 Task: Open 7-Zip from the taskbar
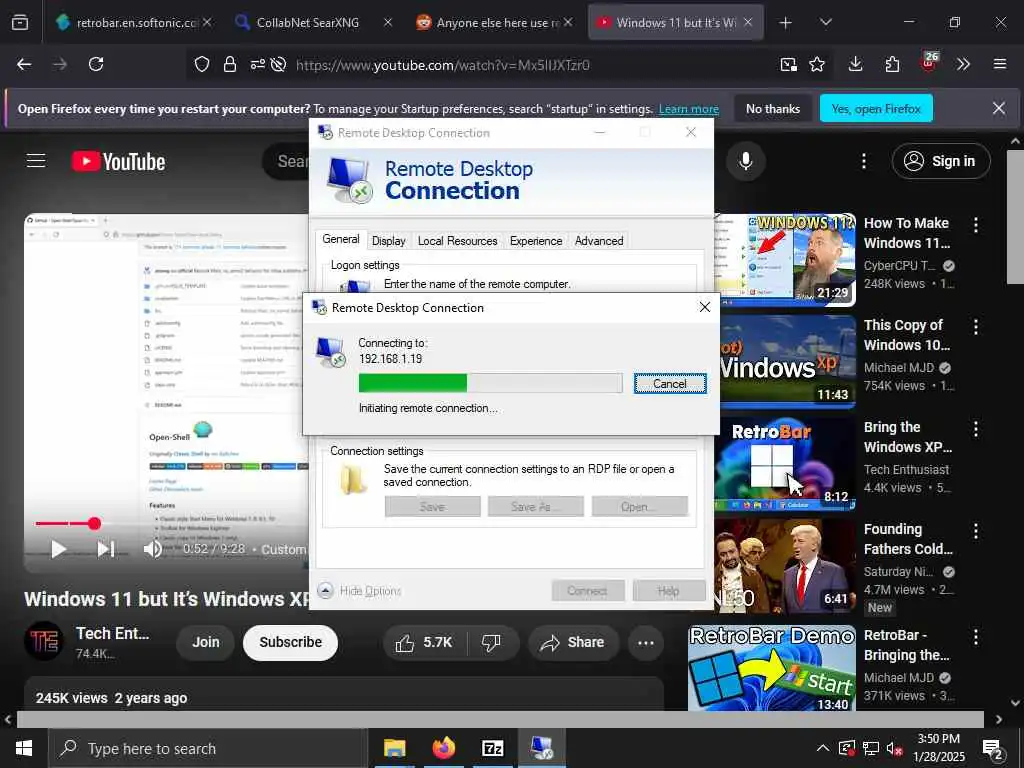tap(492, 748)
